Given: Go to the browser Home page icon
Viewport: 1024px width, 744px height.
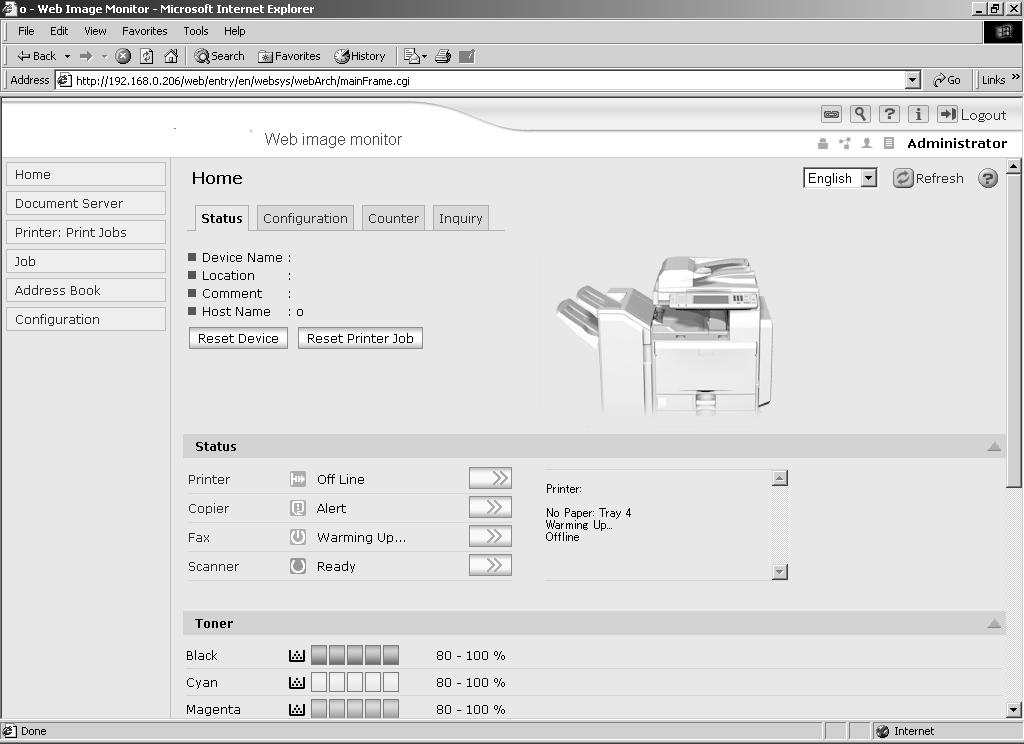Looking at the screenshot, I should click(171, 56).
